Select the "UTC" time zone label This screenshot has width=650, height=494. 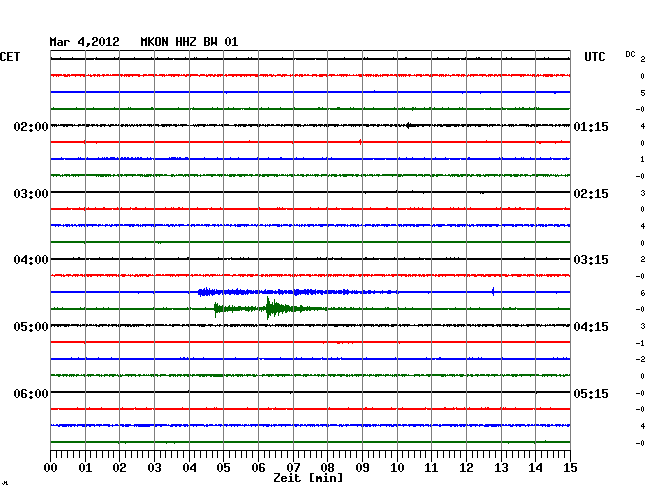point(594,57)
